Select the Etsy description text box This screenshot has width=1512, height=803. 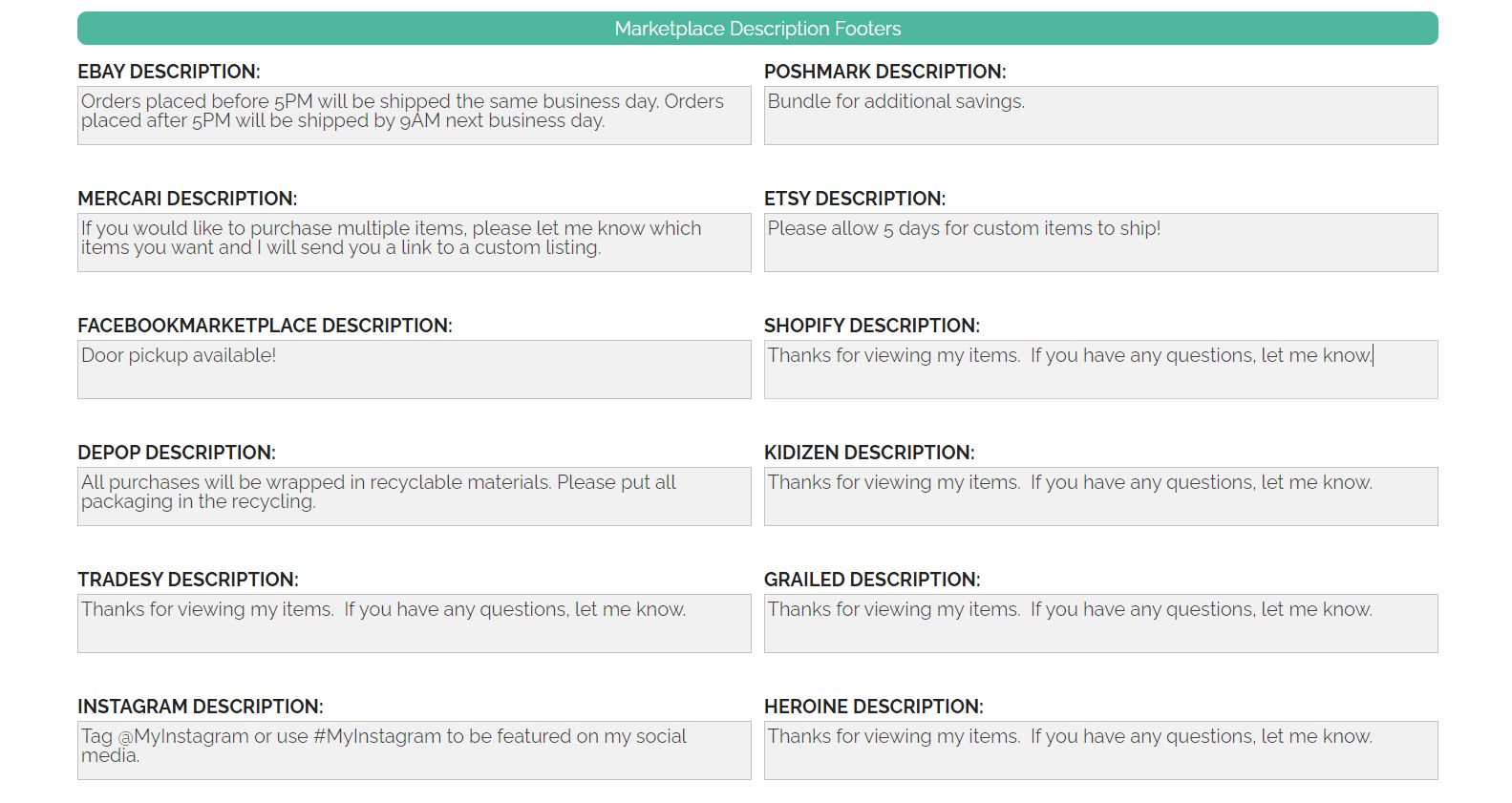[1100, 243]
